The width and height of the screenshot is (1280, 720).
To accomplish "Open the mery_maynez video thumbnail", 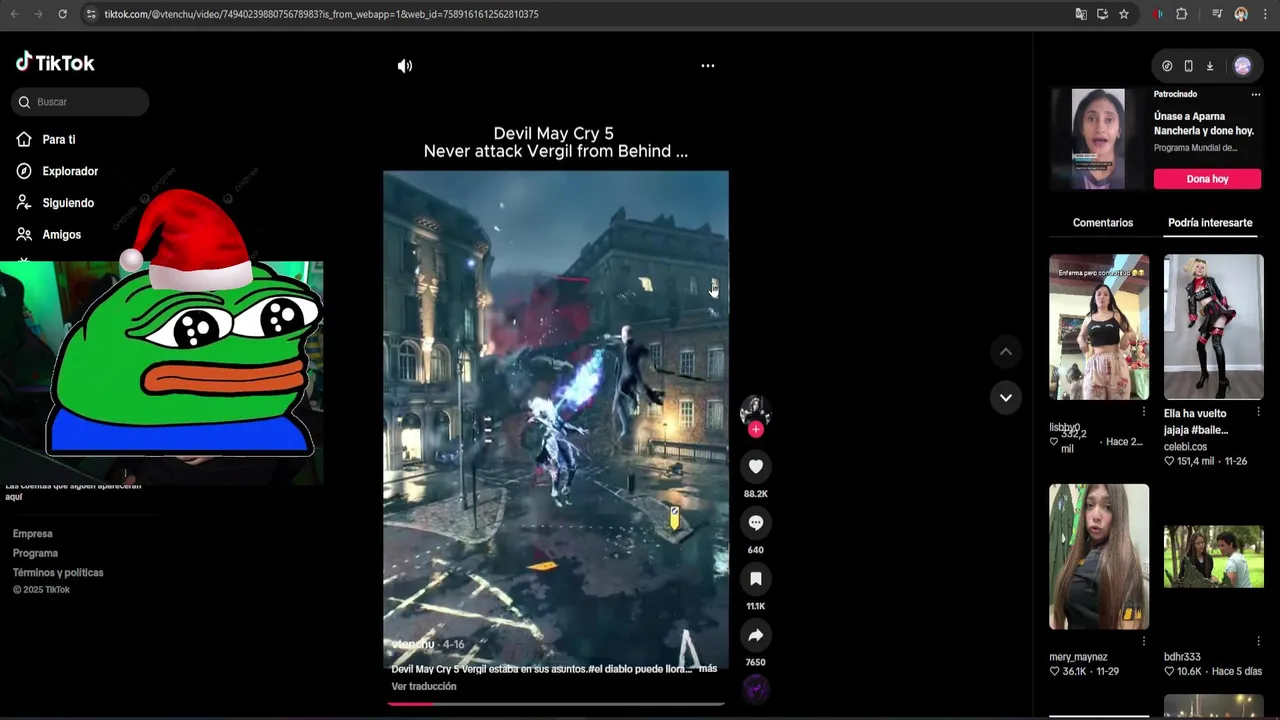I will [x=1099, y=557].
